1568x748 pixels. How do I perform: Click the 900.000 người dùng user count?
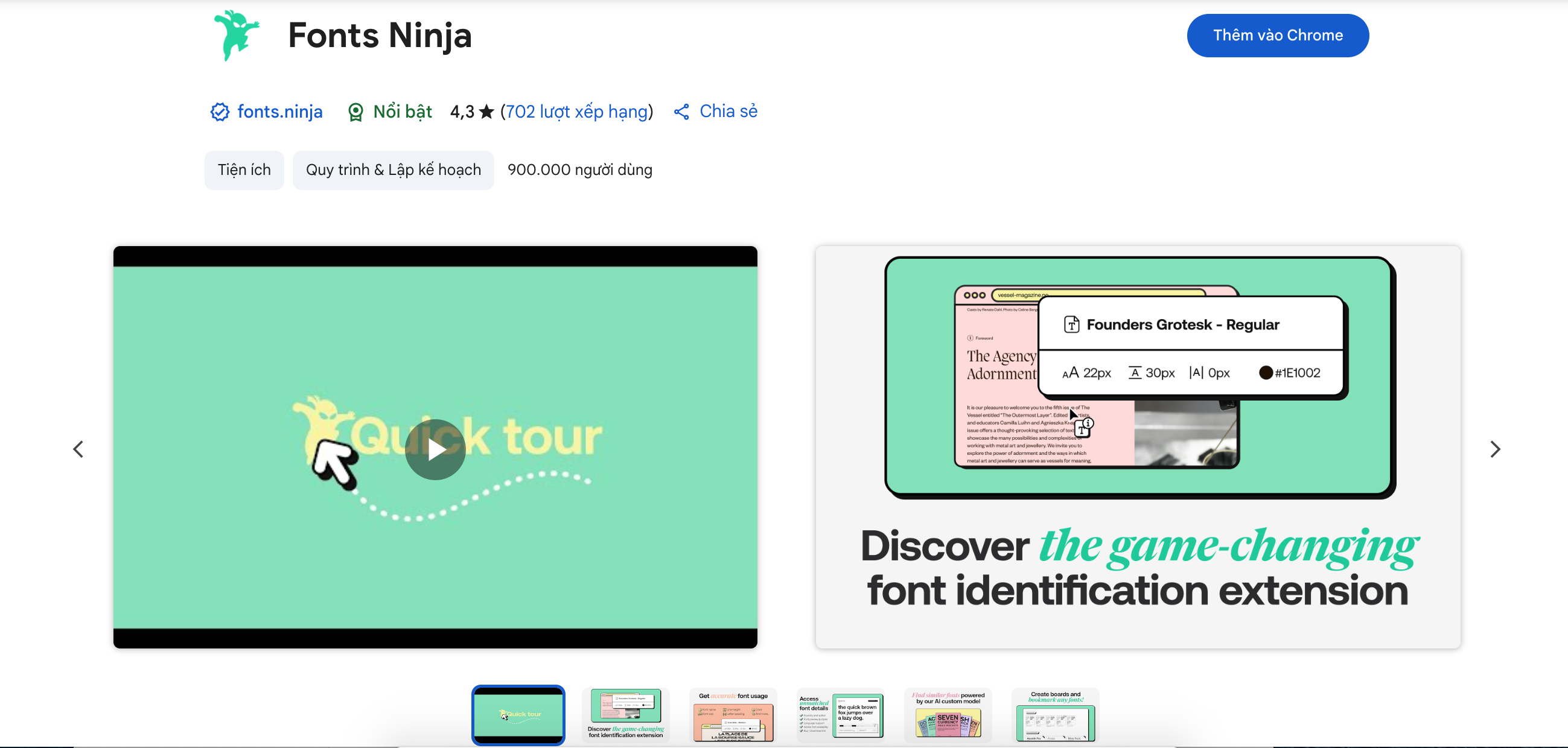click(579, 170)
